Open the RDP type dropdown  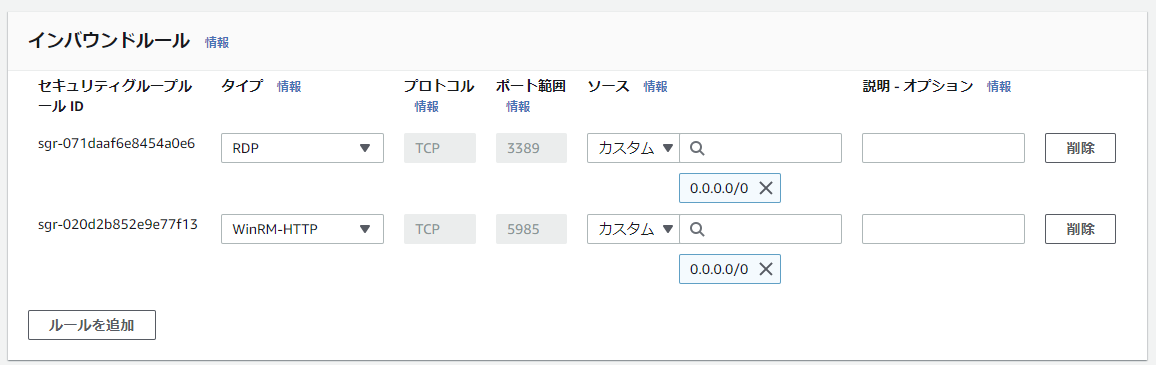click(302, 148)
